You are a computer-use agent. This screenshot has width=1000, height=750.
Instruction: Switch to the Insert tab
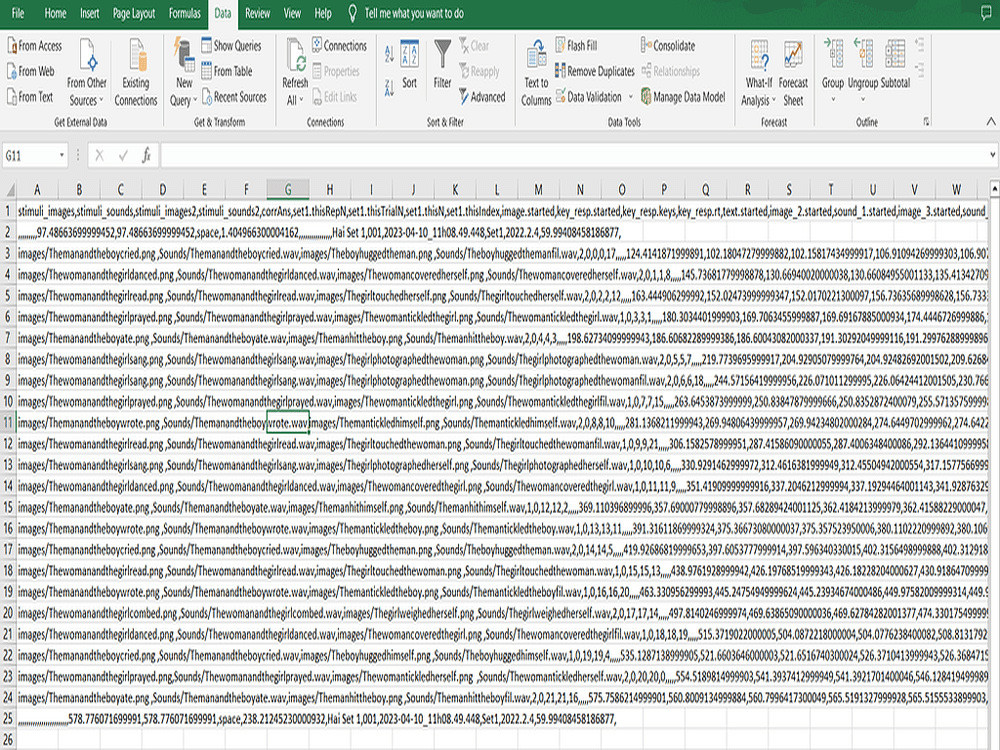click(x=89, y=13)
